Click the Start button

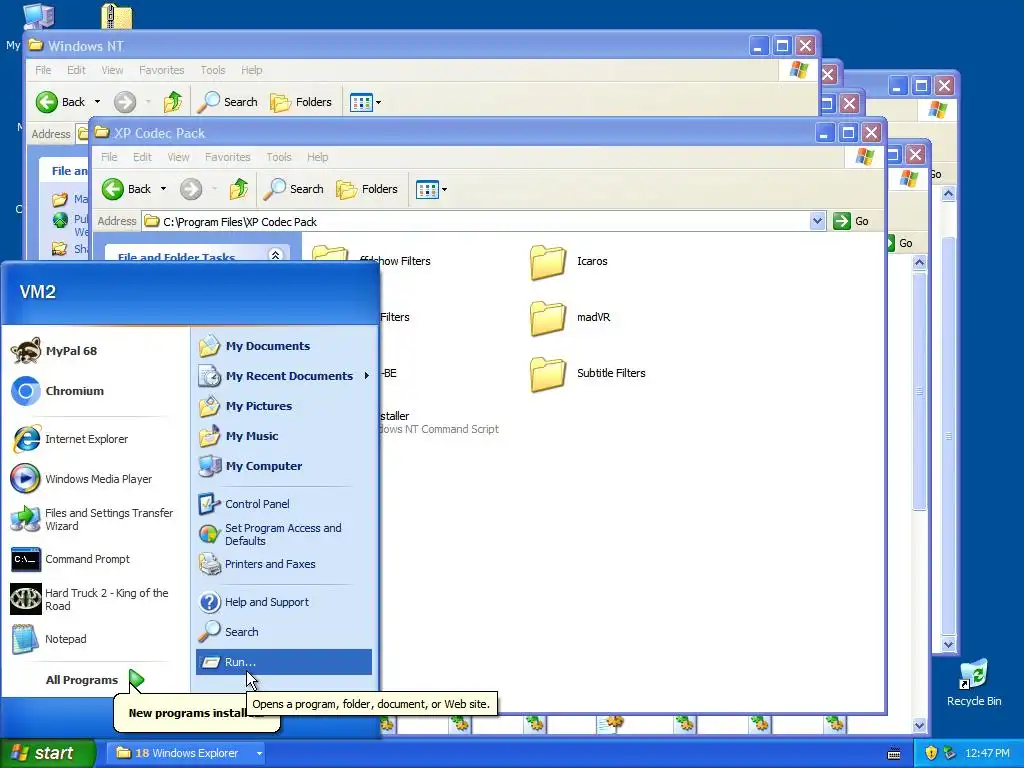[x=48, y=753]
